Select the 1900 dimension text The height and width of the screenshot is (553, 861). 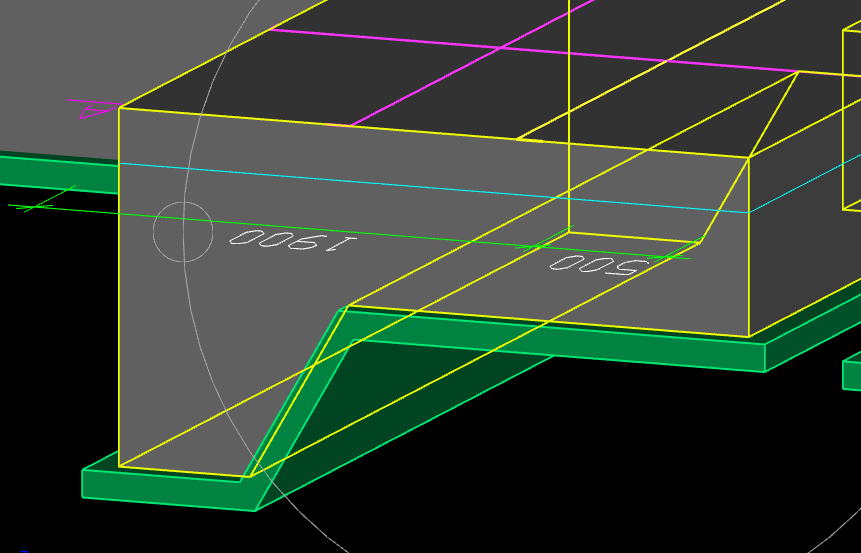click(x=293, y=241)
